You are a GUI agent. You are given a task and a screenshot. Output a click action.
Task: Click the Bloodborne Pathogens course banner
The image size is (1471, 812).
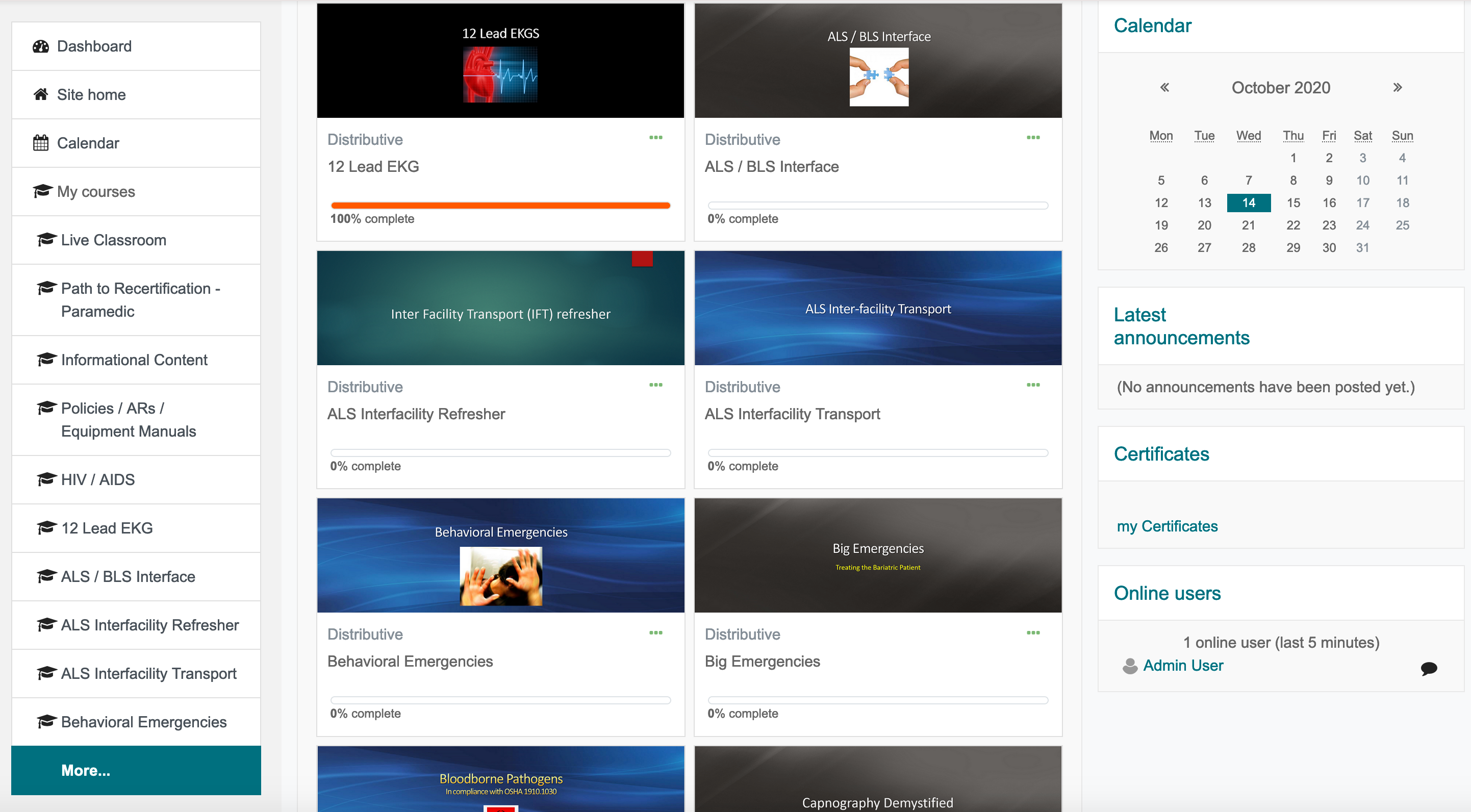500,779
